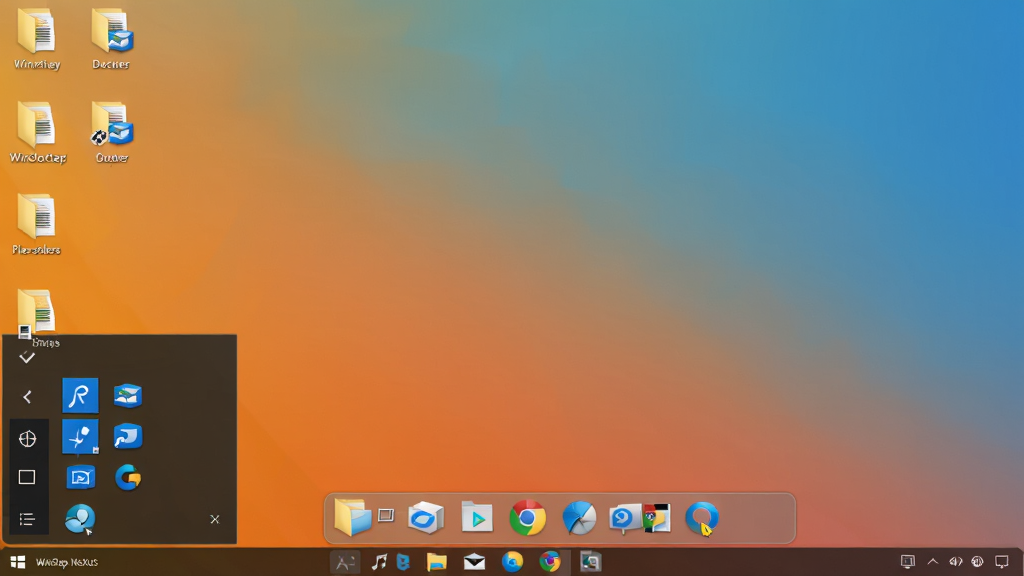This screenshot has height=576, width=1024.
Task: Close the panel with the X button
Action: pos(215,519)
